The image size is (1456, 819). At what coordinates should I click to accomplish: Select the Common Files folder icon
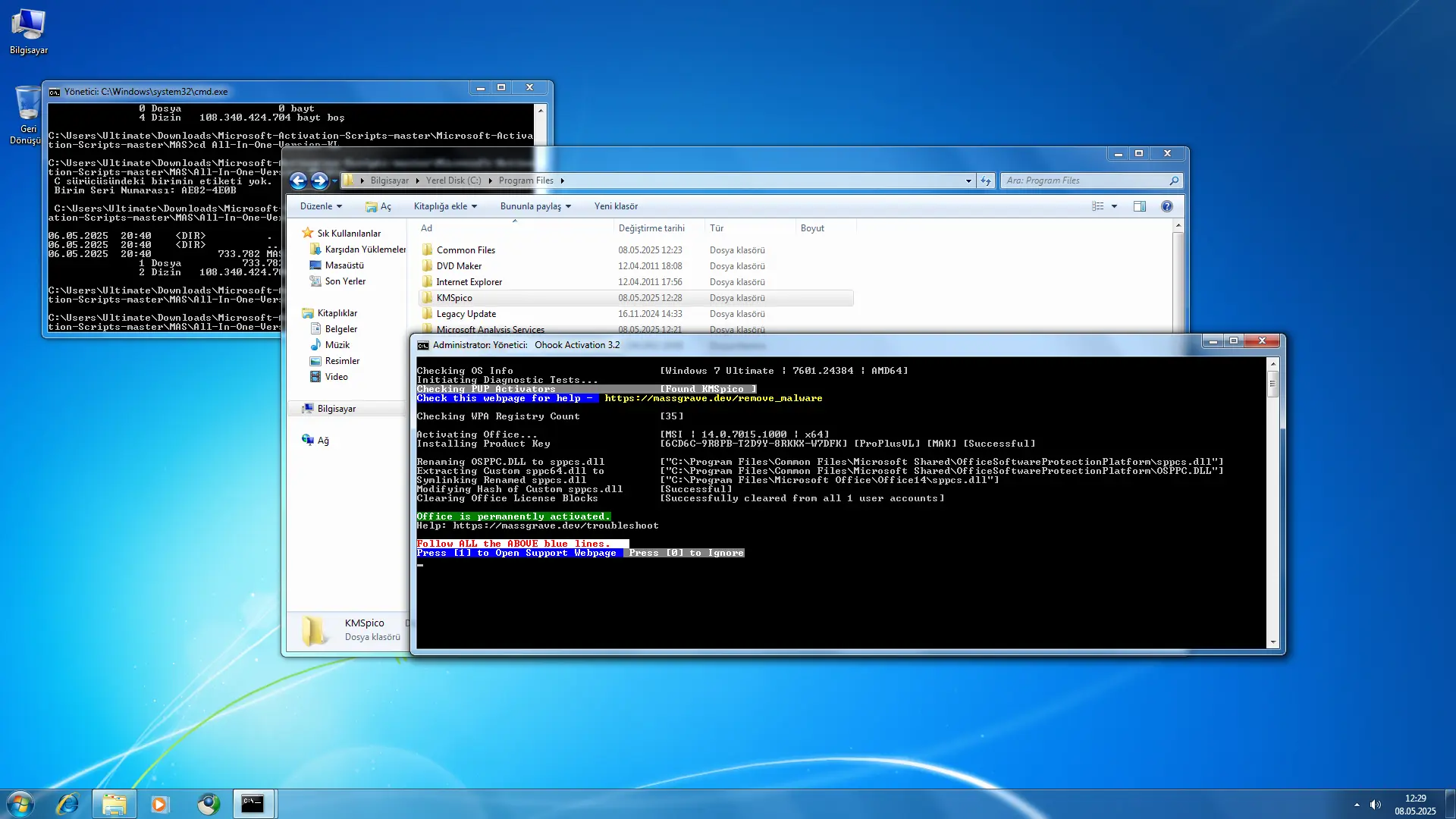point(428,249)
